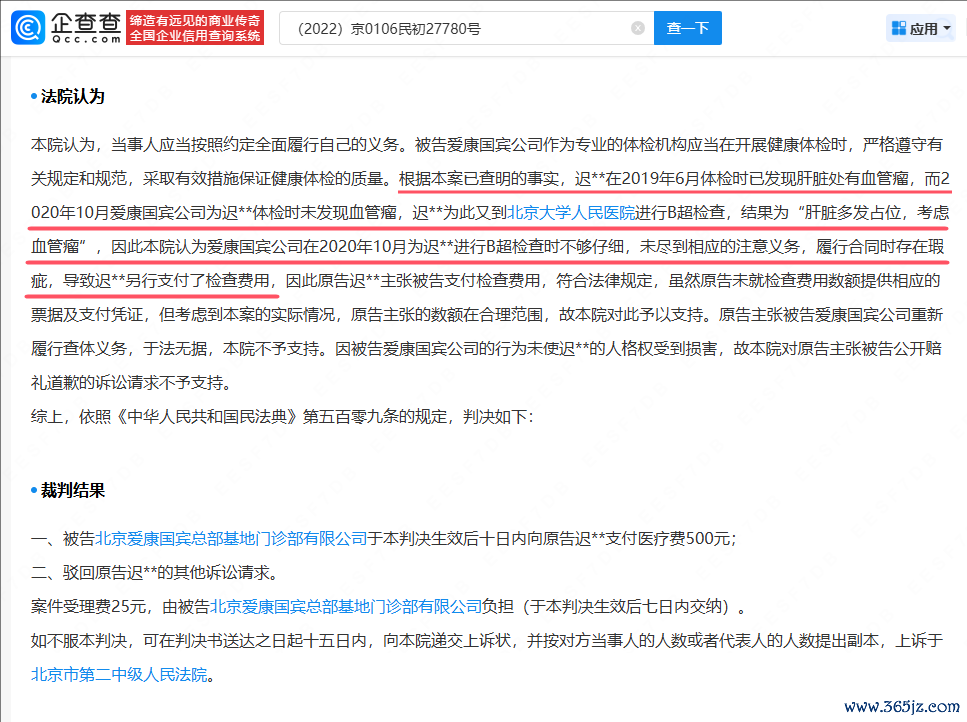Open the 企查查 logo homepage
Screen dimensions: 967x722
(x=67, y=28)
